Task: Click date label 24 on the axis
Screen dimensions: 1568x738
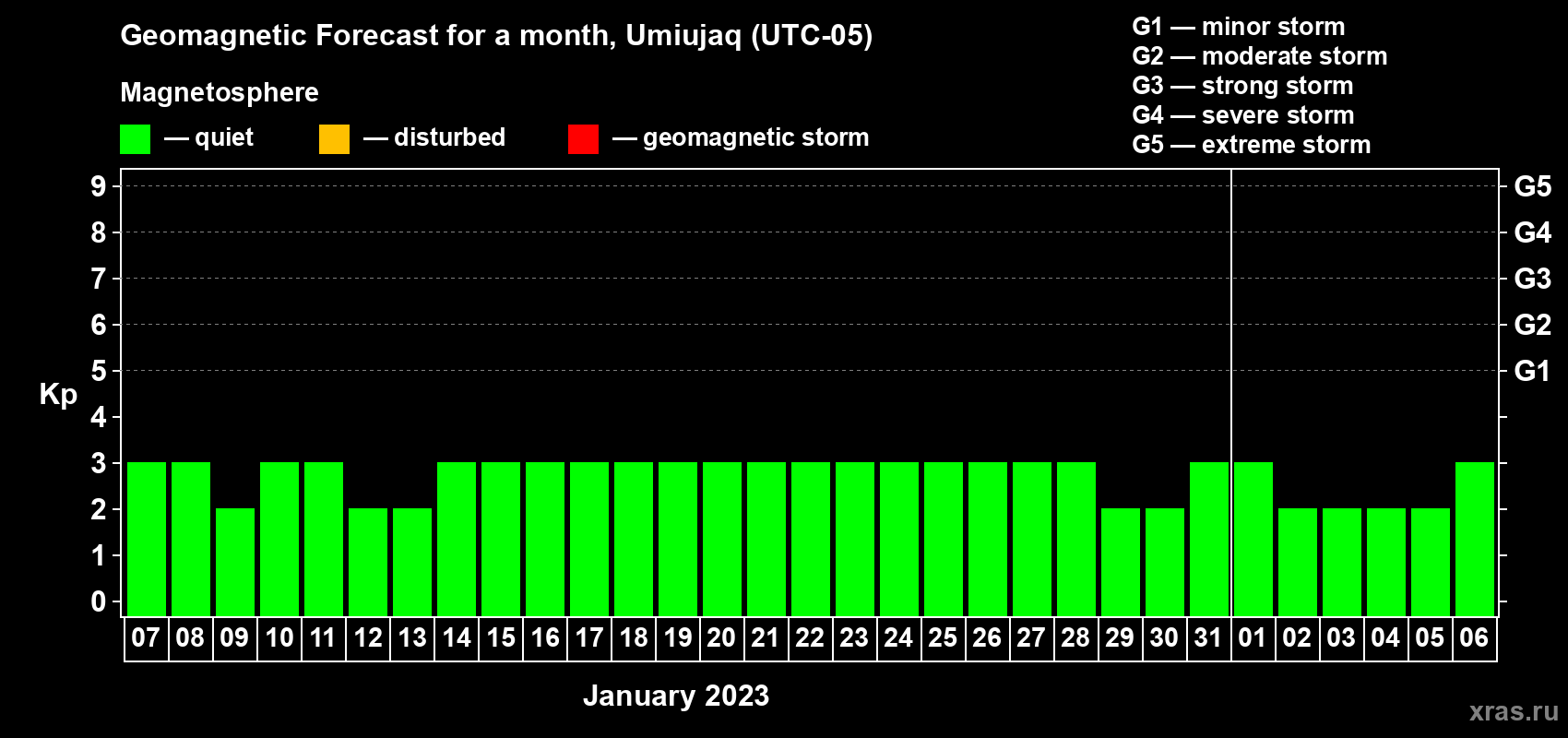Action: 898,638
